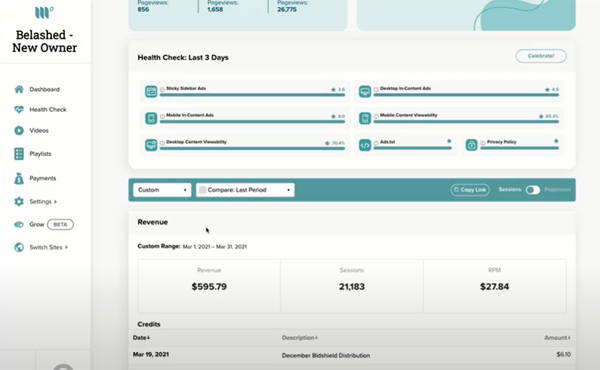
Task: Open the Custom date range dropdown
Action: [x=162, y=190]
